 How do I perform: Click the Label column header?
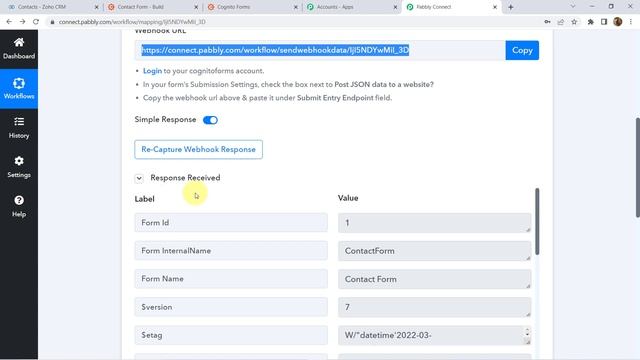coord(144,199)
